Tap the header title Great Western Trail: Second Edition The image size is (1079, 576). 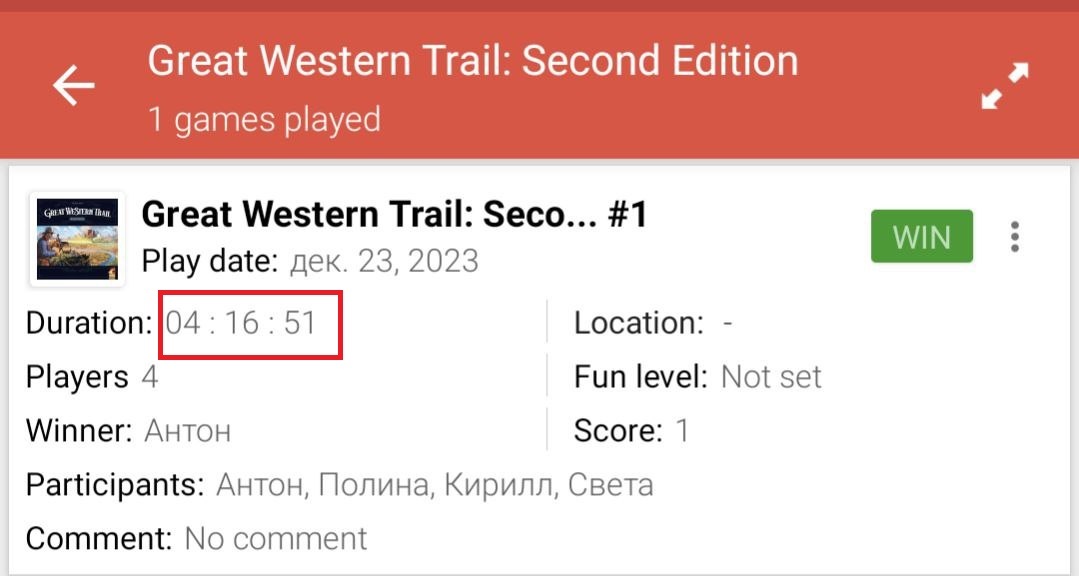(473, 61)
